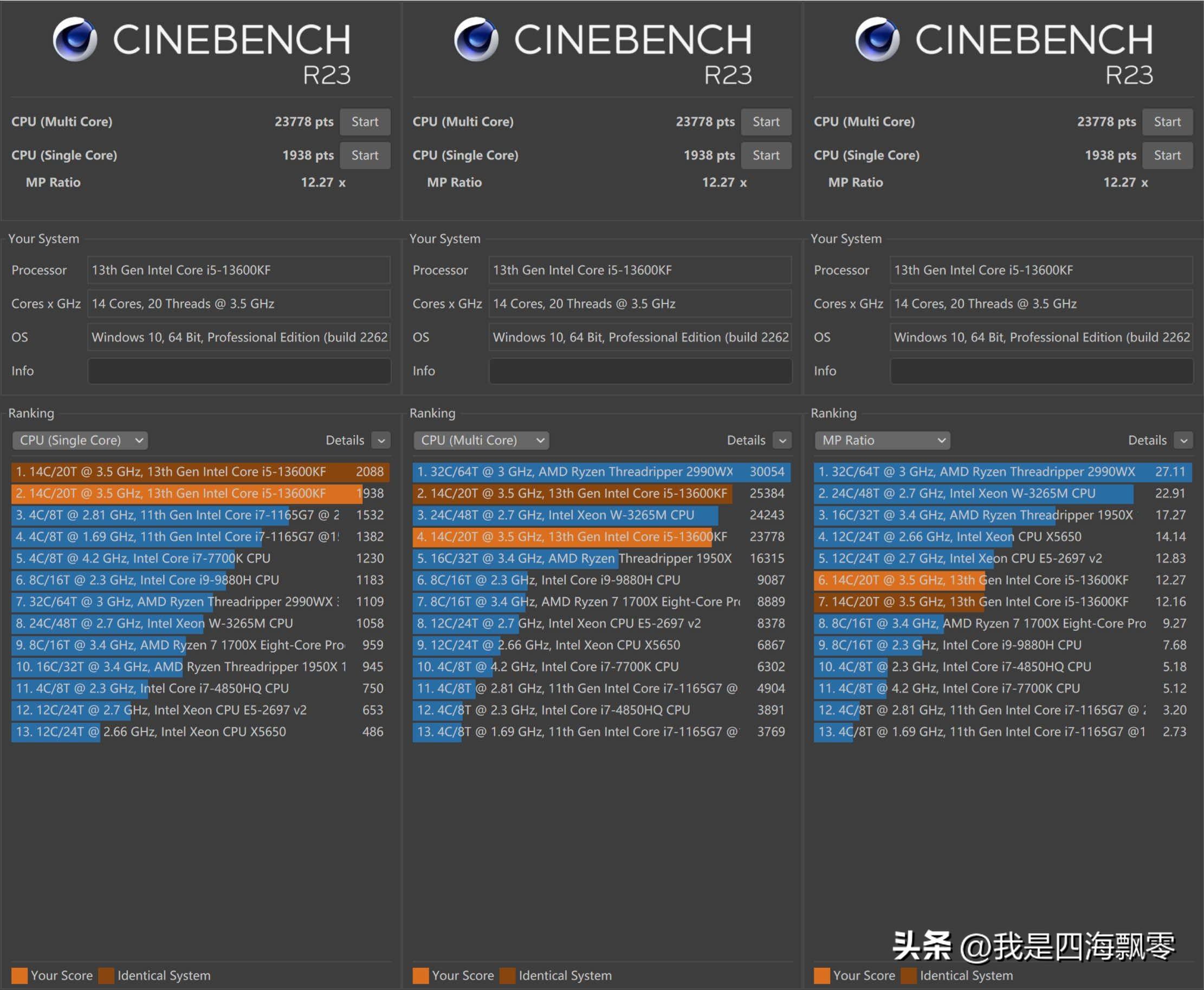Viewport: 1204px width, 990px height.
Task: Click the Info field in right panel
Action: tap(1041, 371)
